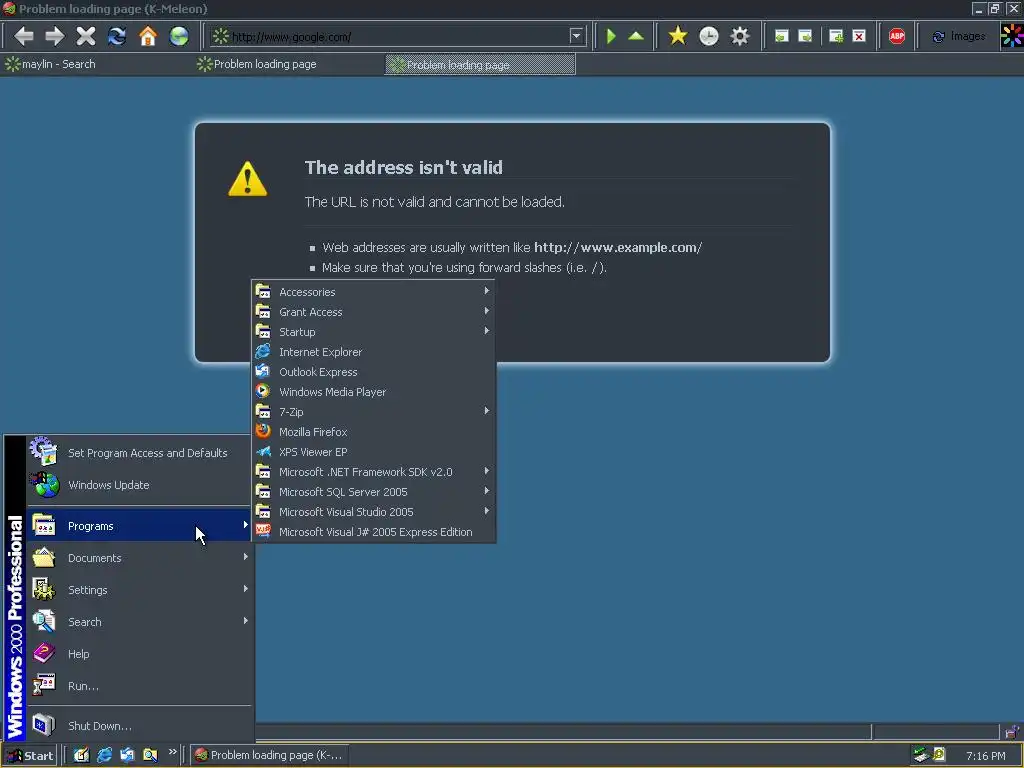Image resolution: width=1024 pixels, height=768 pixels.
Task: Open the Startup folder submenu
Action: click(x=374, y=332)
